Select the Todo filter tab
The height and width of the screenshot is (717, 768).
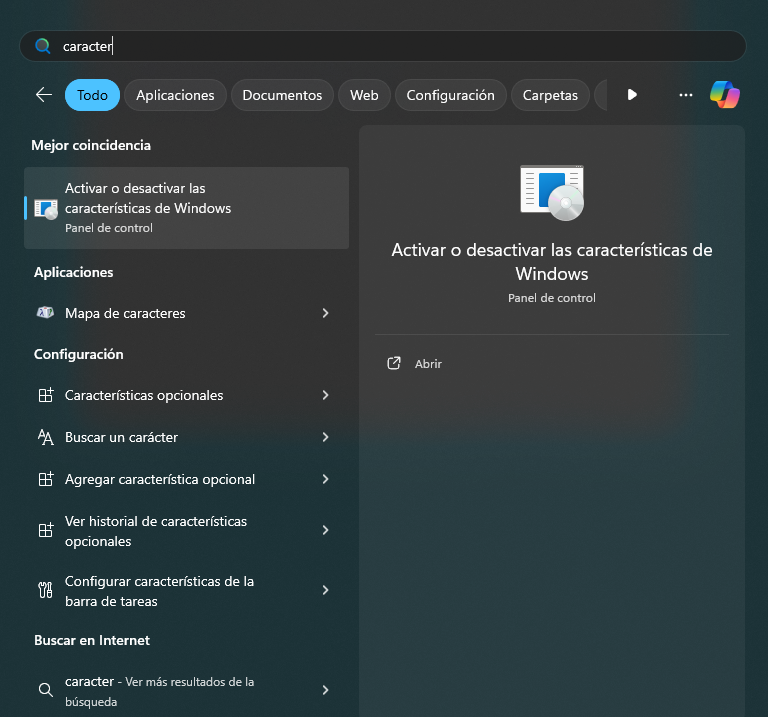(93, 95)
